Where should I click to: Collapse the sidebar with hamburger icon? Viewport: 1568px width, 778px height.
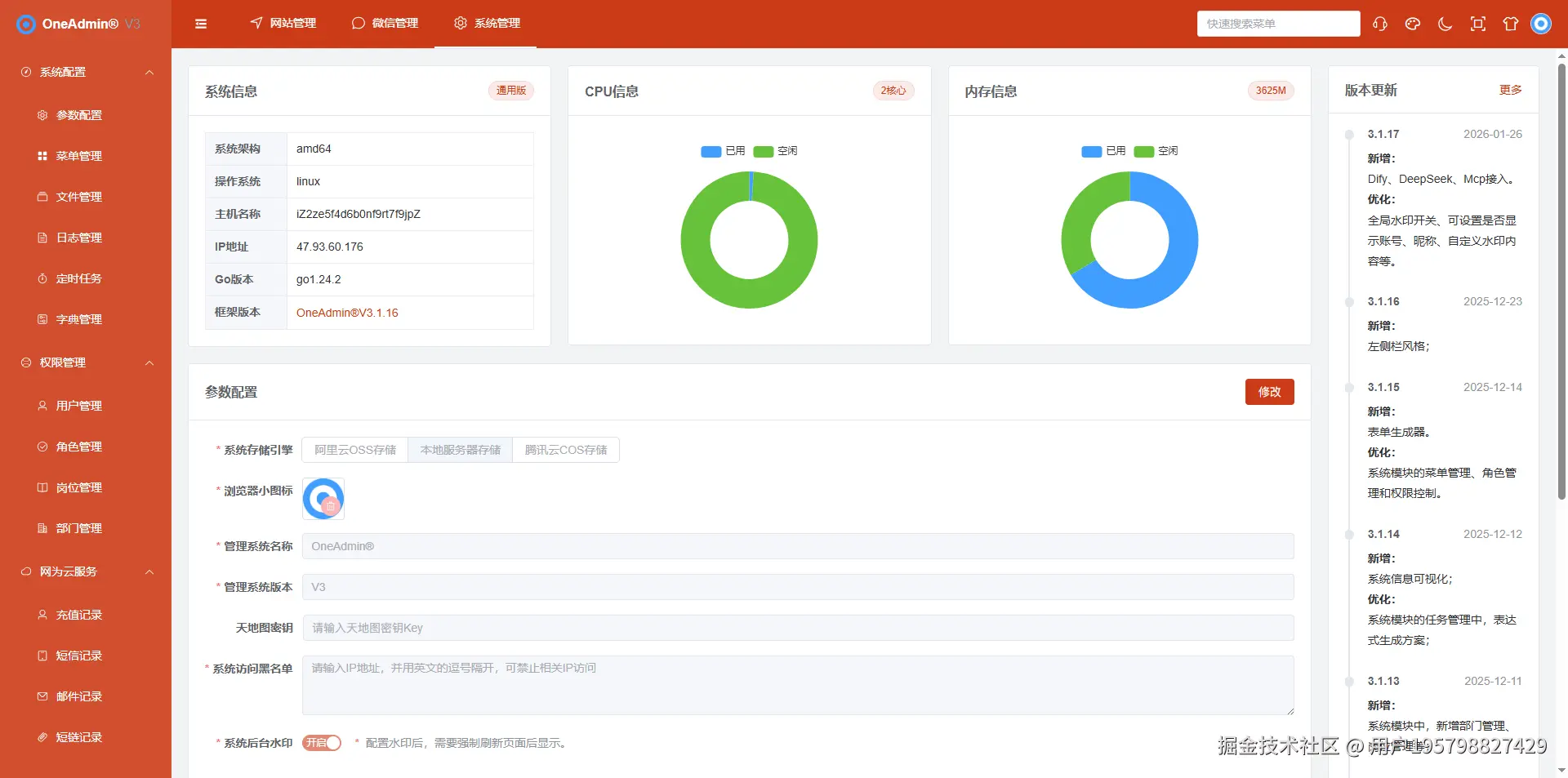pyautogui.click(x=201, y=24)
